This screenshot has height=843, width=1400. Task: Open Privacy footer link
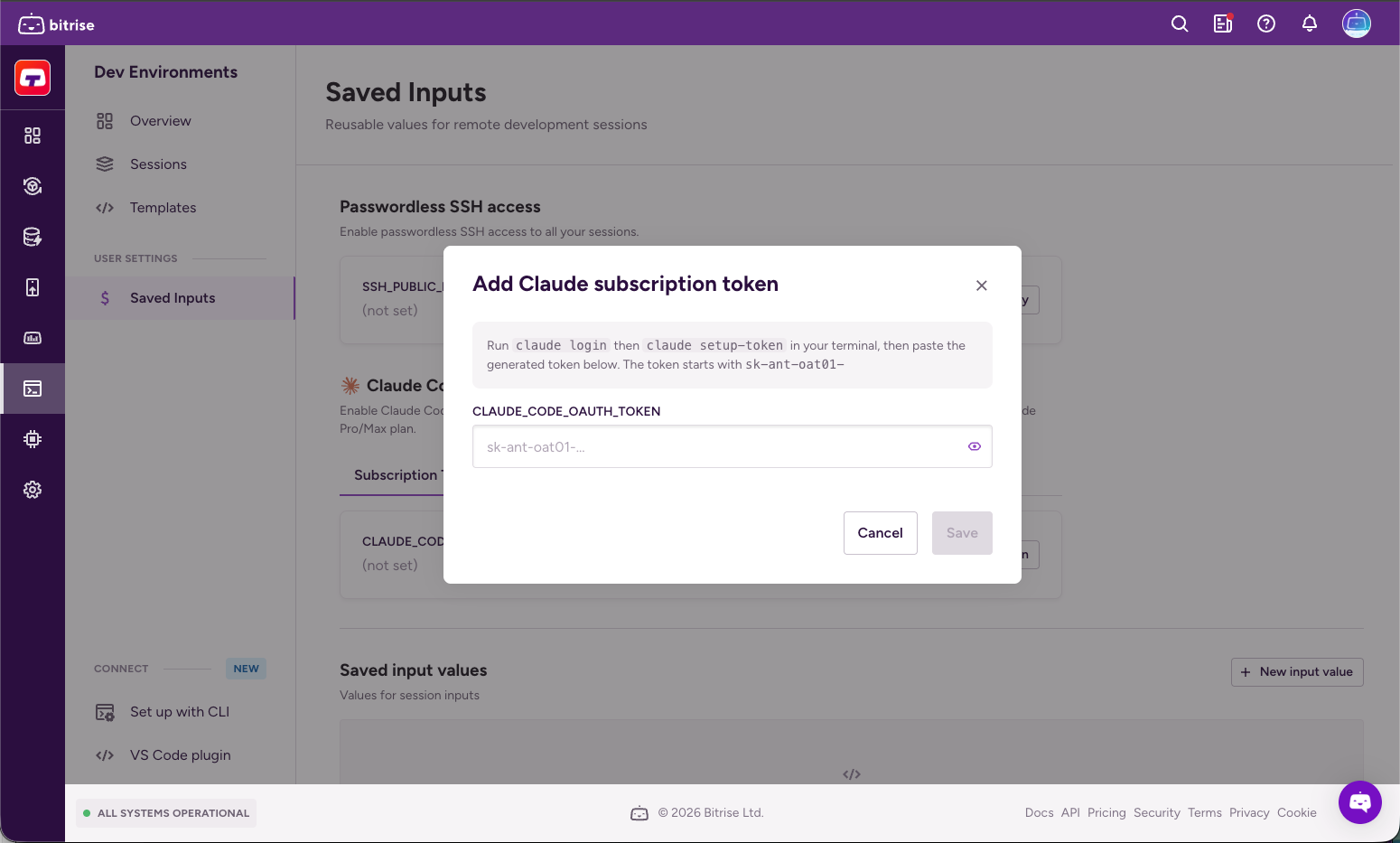coord(1249,813)
